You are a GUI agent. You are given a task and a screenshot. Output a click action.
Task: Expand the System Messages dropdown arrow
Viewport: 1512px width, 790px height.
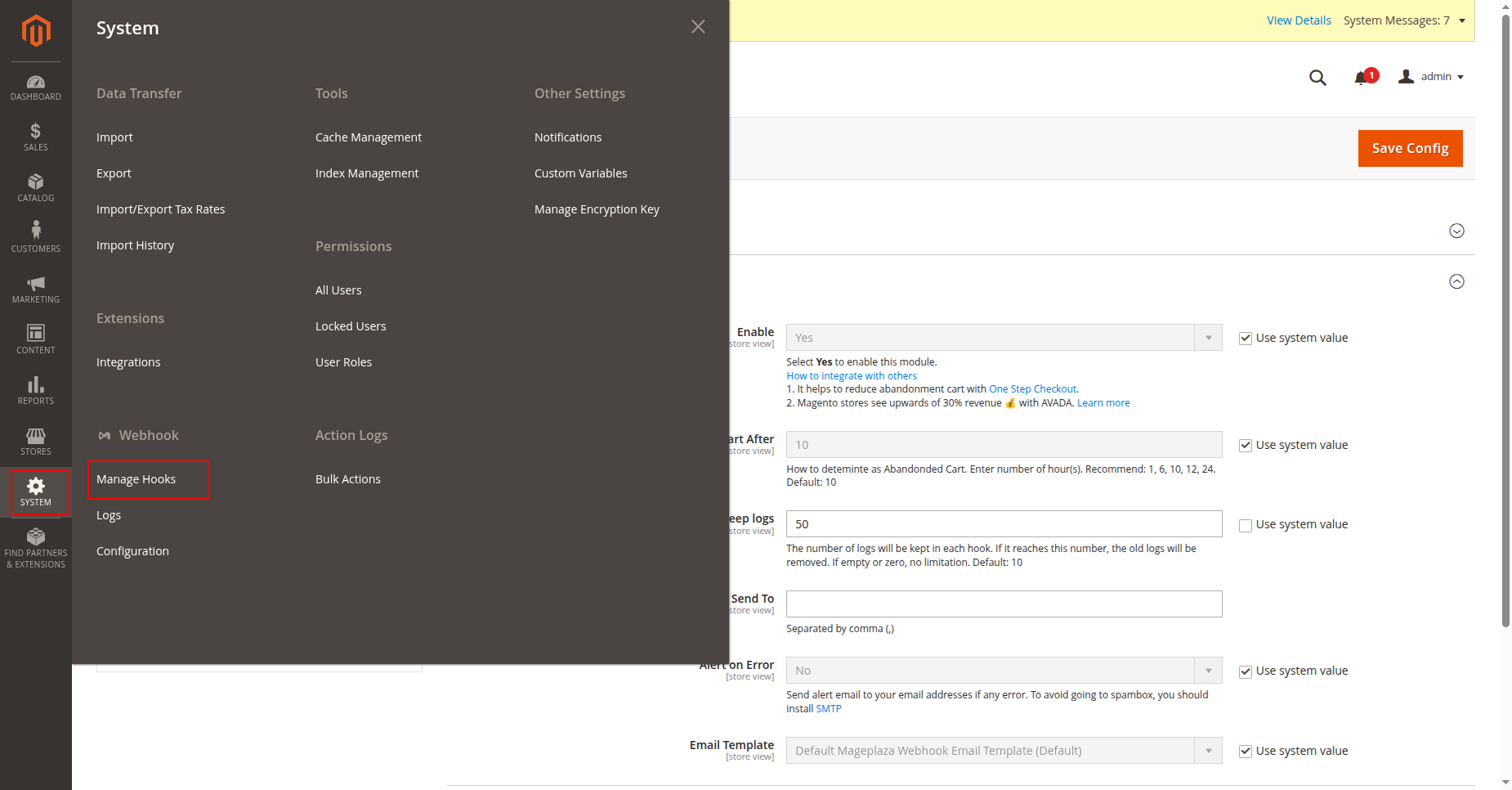pyautogui.click(x=1462, y=20)
